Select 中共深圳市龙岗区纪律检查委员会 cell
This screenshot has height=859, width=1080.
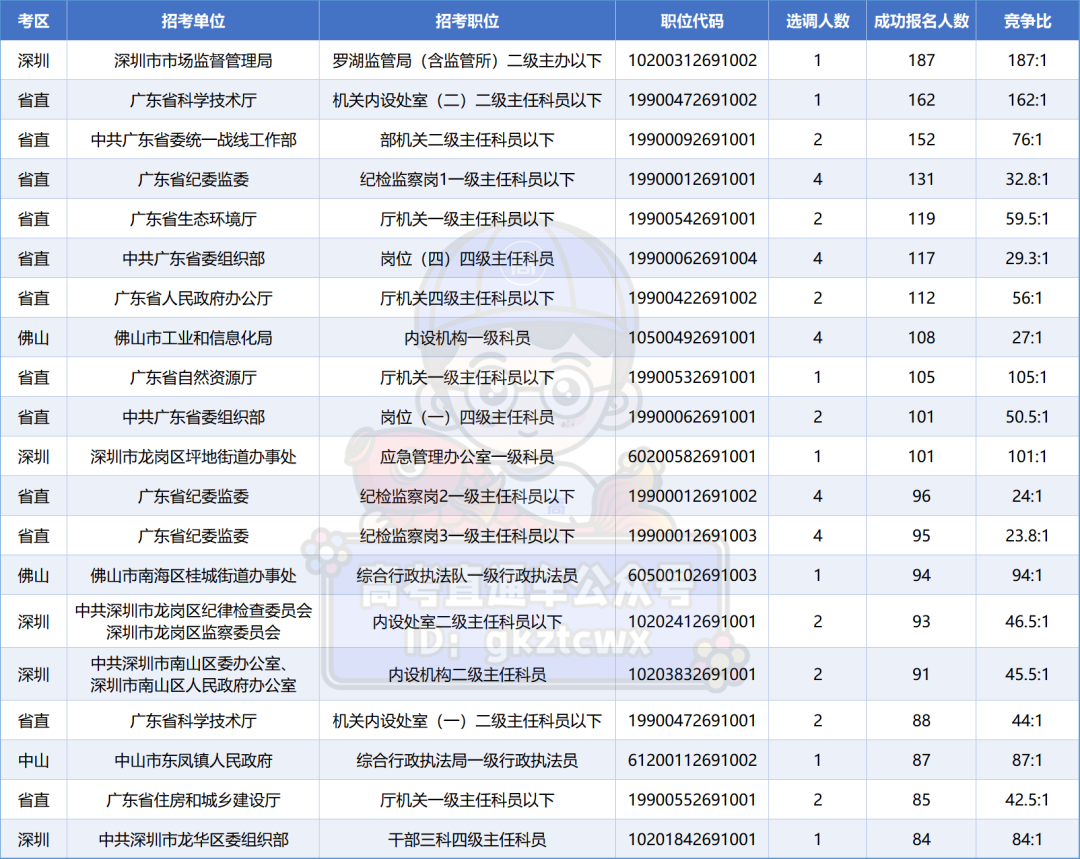(x=193, y=621)
